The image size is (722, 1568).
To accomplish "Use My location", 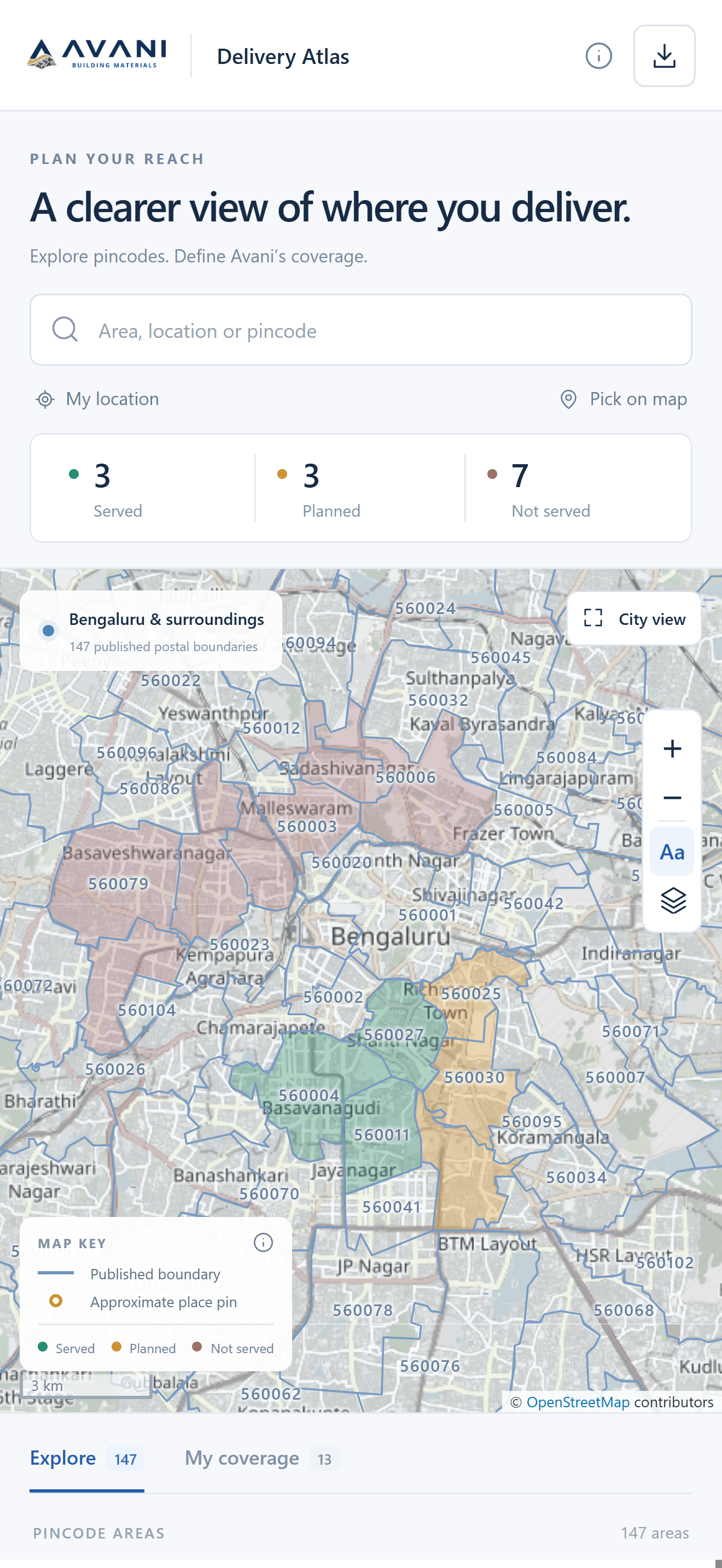I will [x=97, y=399].
